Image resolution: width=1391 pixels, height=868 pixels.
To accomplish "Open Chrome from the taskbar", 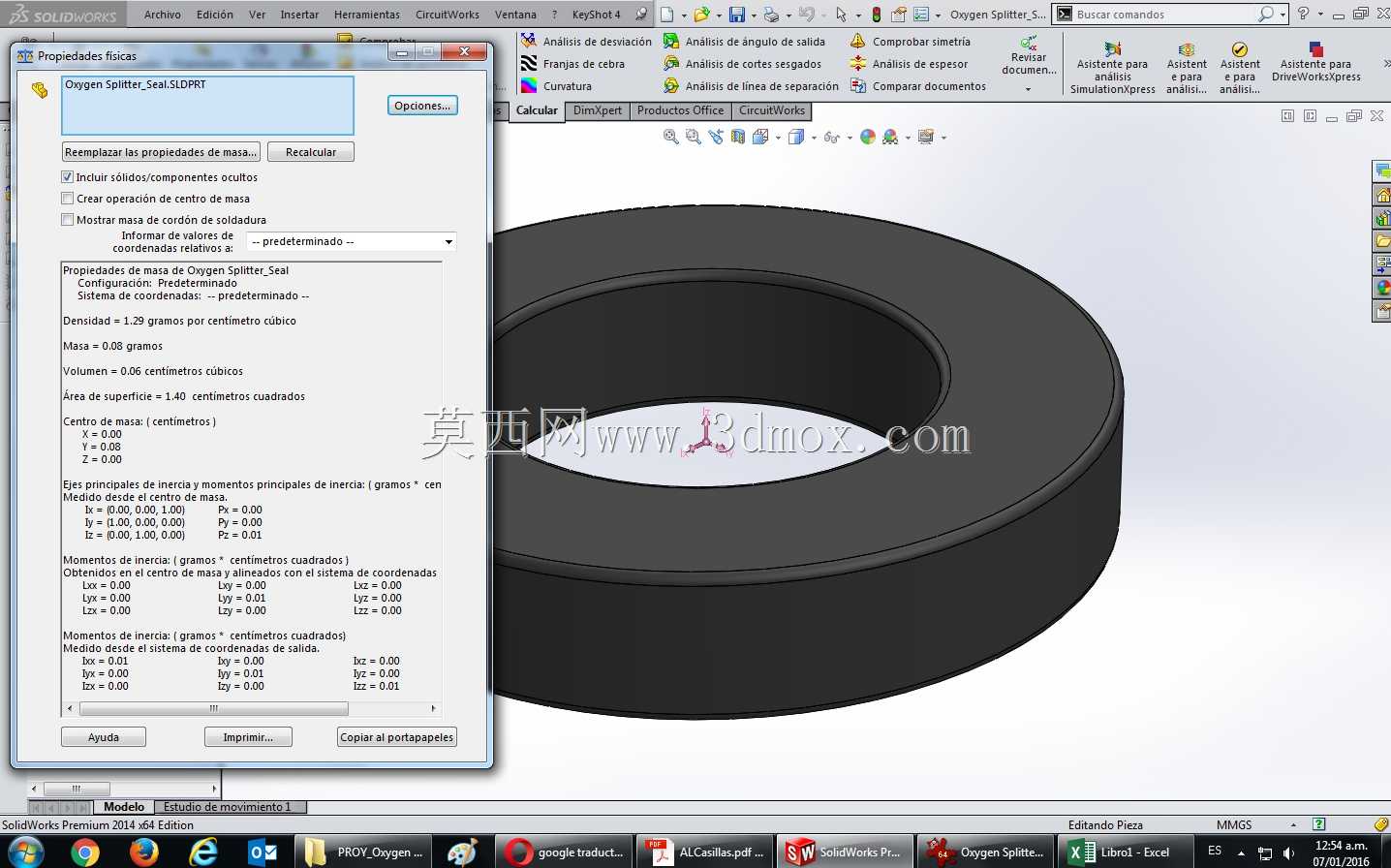I will (x=85, y=852).
